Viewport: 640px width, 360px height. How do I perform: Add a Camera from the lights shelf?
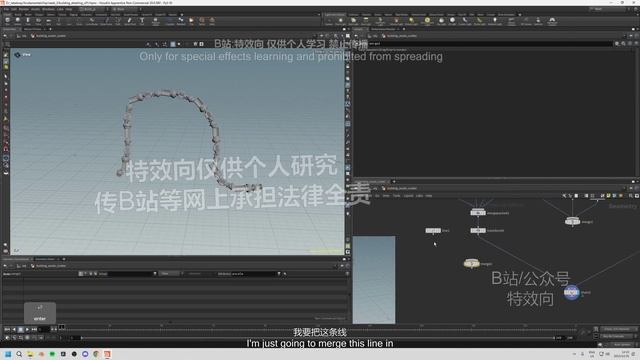click(x=329, y=21)
